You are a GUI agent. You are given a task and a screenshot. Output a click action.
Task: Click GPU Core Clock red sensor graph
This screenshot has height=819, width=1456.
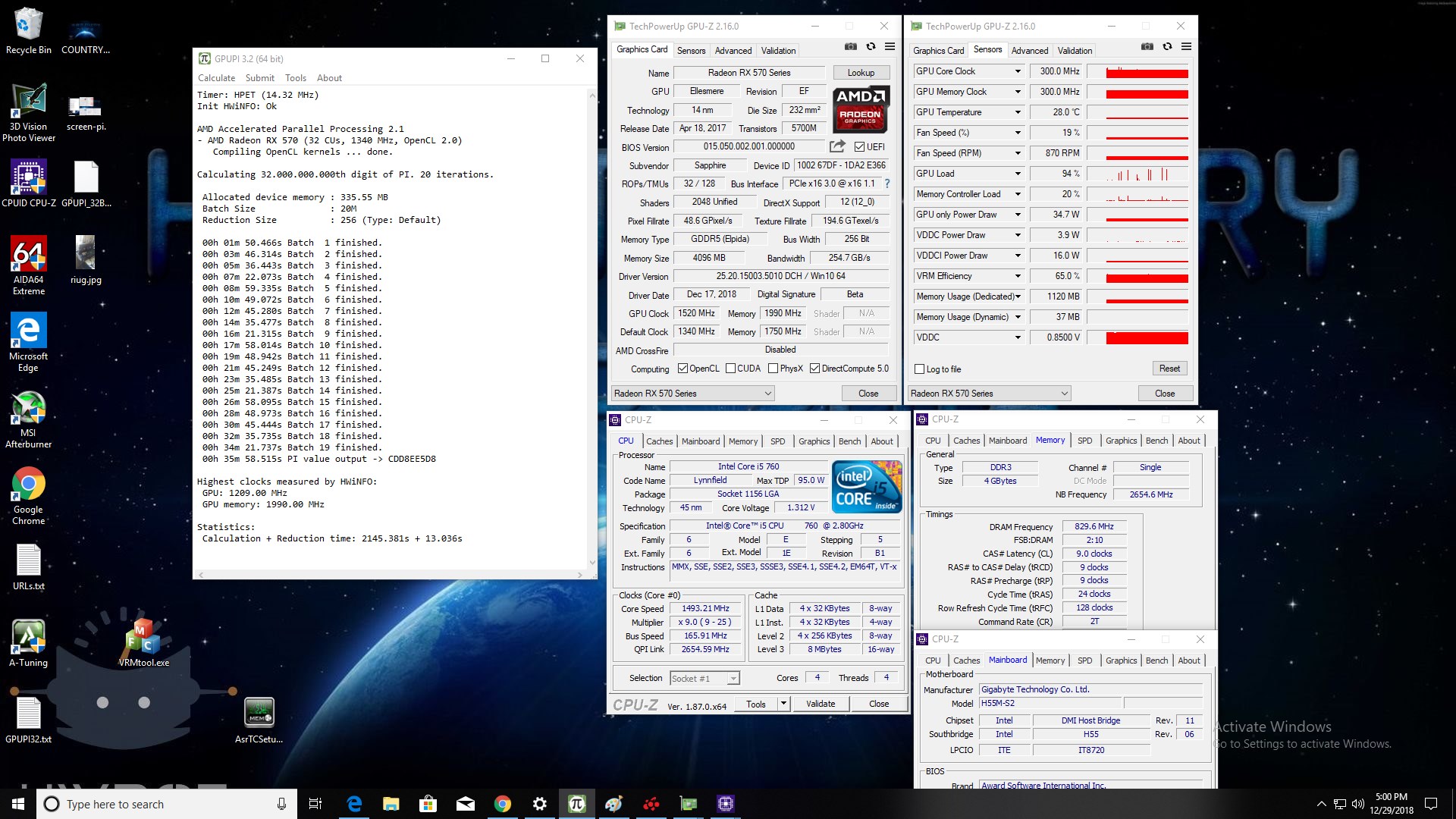tap(1137, 71)
